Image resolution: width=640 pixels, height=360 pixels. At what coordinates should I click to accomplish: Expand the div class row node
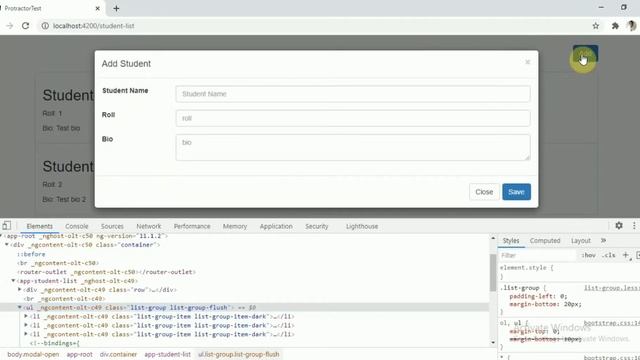20,289
